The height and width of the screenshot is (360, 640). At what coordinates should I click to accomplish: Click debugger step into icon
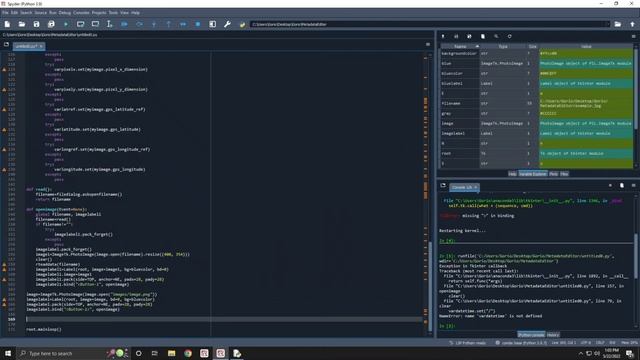[x=154, y=24]
